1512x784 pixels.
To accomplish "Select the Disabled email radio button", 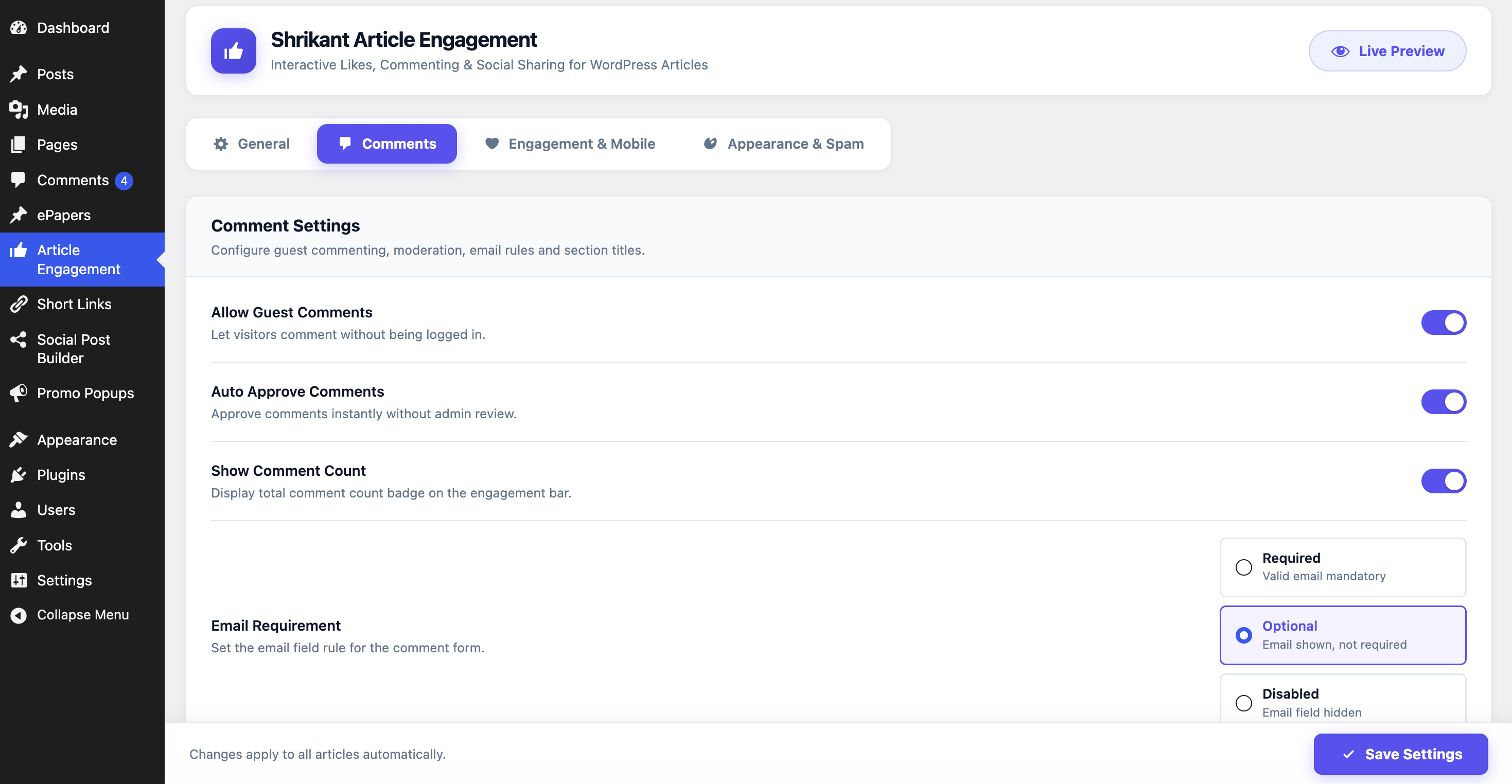I will (1244, 703).
